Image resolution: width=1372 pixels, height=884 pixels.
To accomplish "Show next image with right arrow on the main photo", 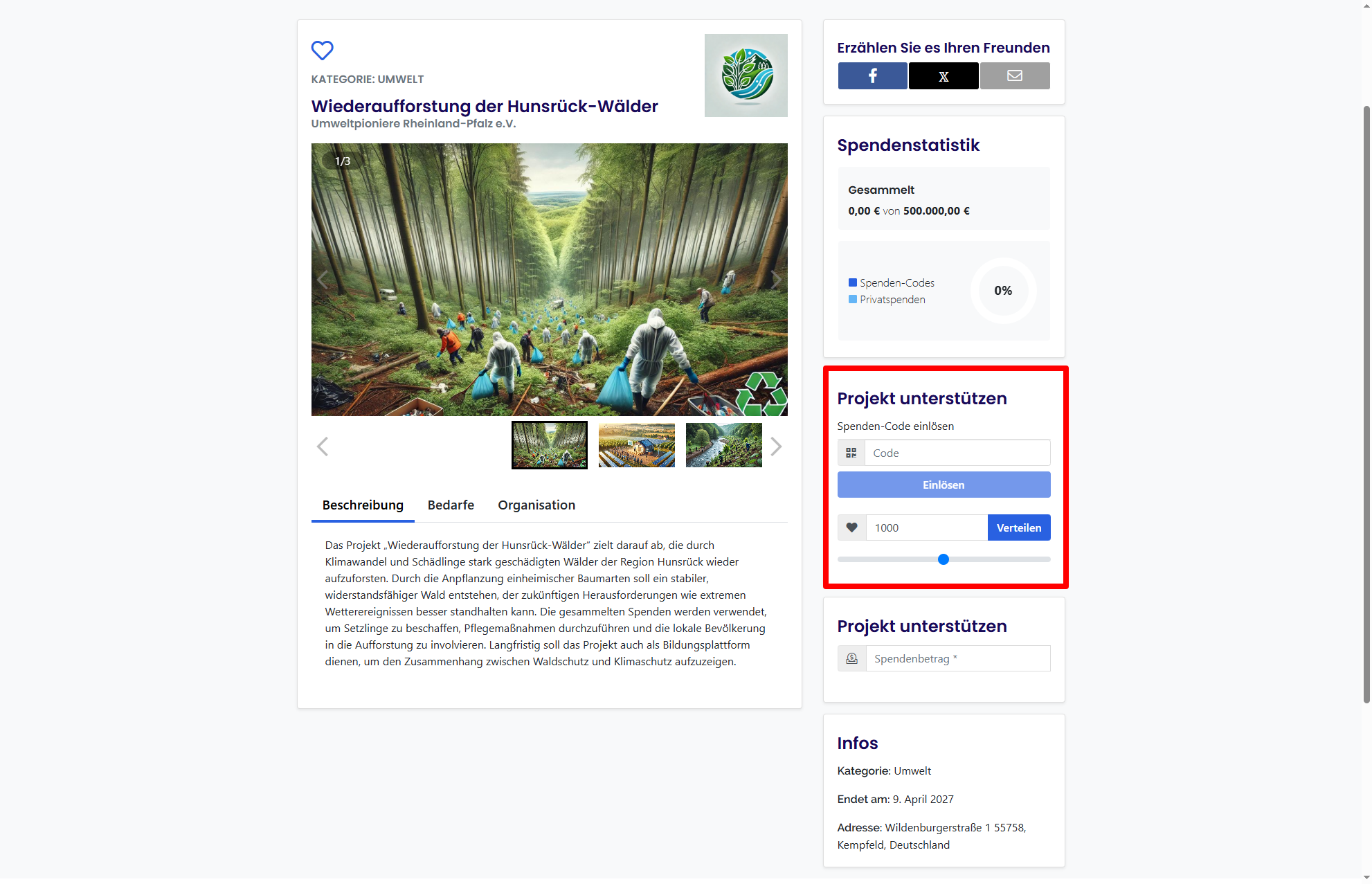I will [x=775, y=280].
